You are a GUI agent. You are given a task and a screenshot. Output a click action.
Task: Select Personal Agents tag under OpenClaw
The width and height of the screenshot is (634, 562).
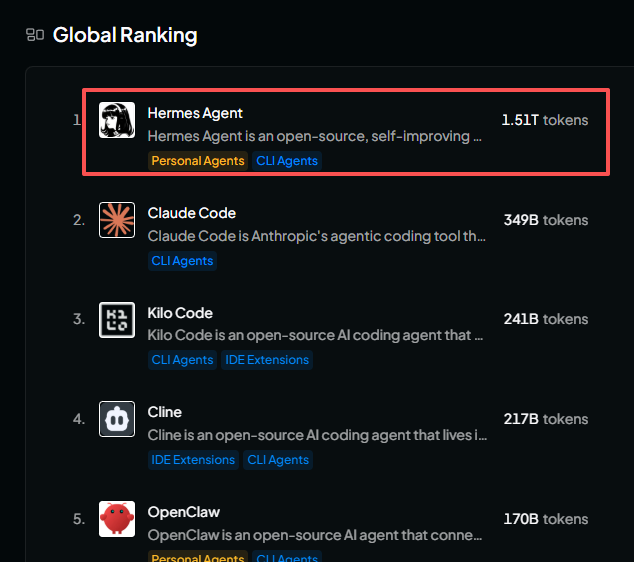(198, 556)
